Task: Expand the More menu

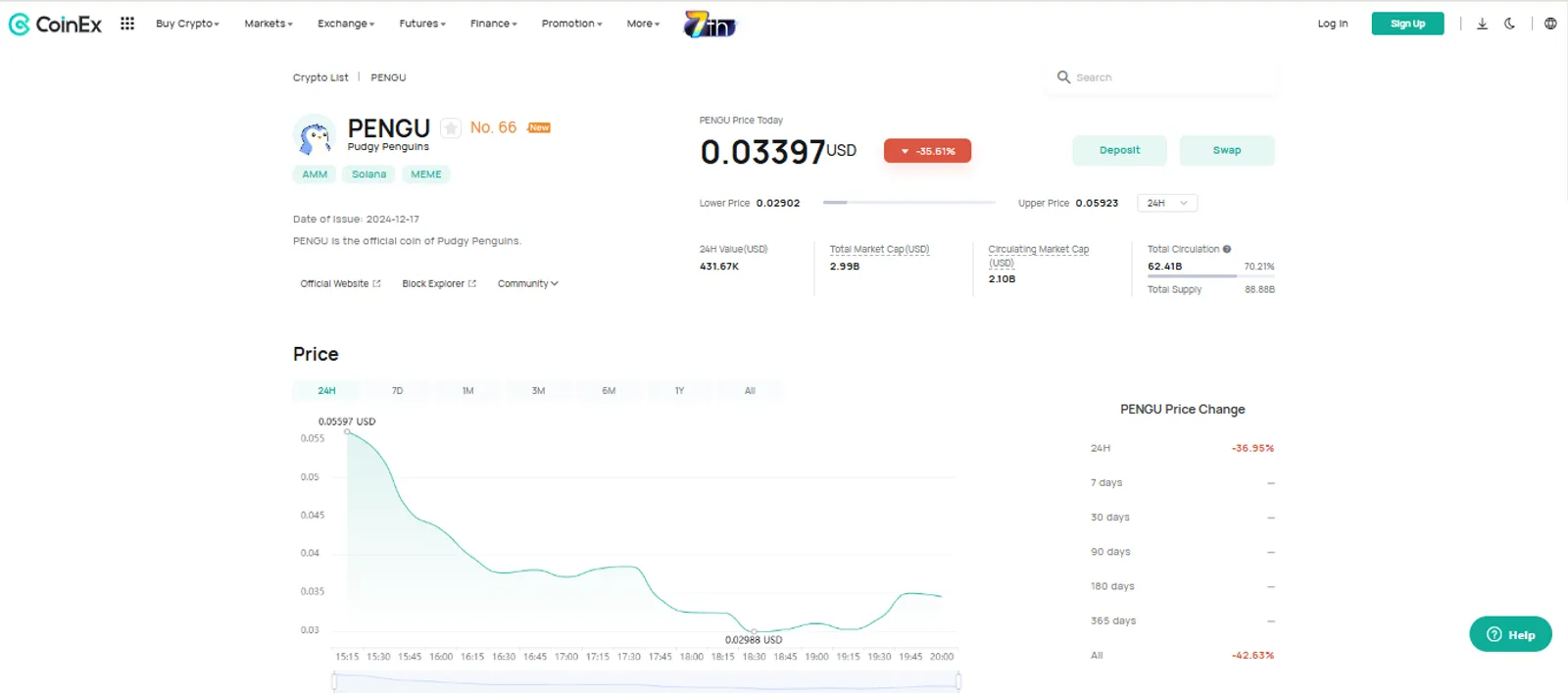Action: click(643, 24)
